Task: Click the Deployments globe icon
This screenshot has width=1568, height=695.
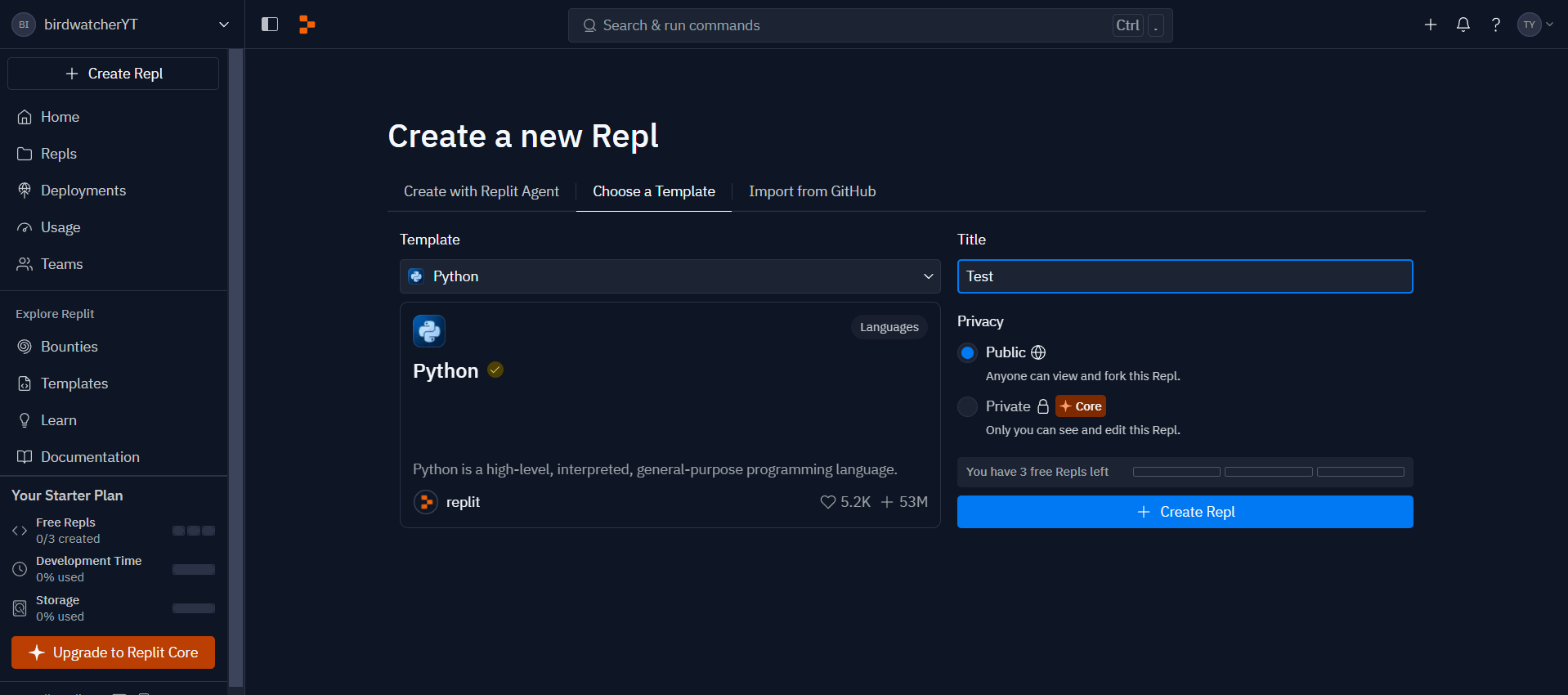Action: [25, 190]
